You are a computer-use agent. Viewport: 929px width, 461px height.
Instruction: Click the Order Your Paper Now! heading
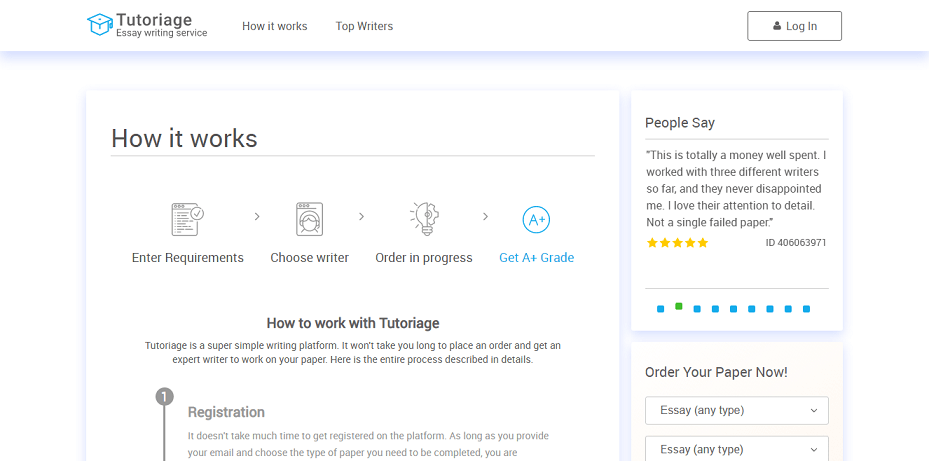pos(716,372)
